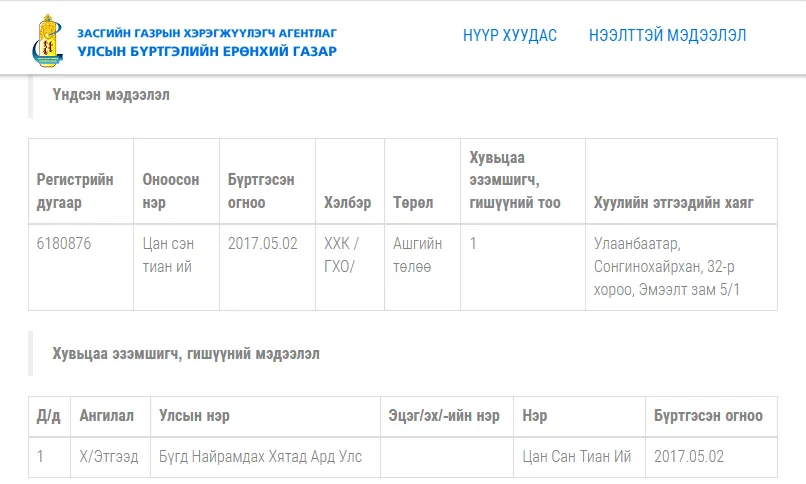
Task: Select the Хувьцаа эзэмшигч, гишүүний мэдээлэл heading
Action: click(x=186, y=353)
